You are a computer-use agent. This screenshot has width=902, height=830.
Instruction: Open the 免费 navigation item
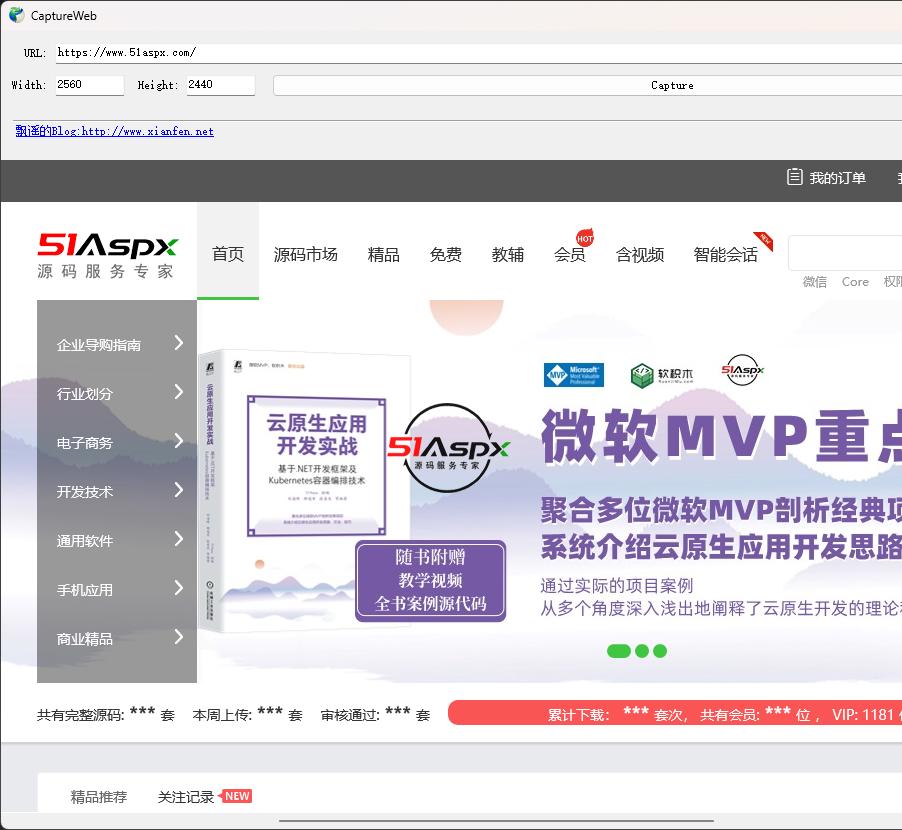pyautogui.click(x=446, y=254)
